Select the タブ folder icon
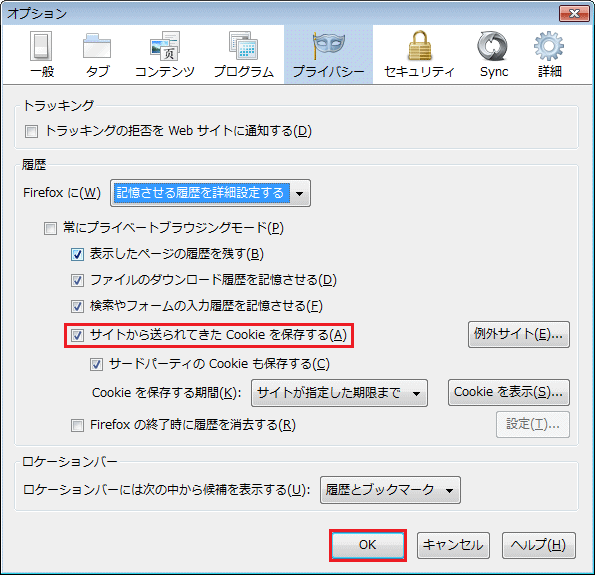595x575 pixels. 97,47
